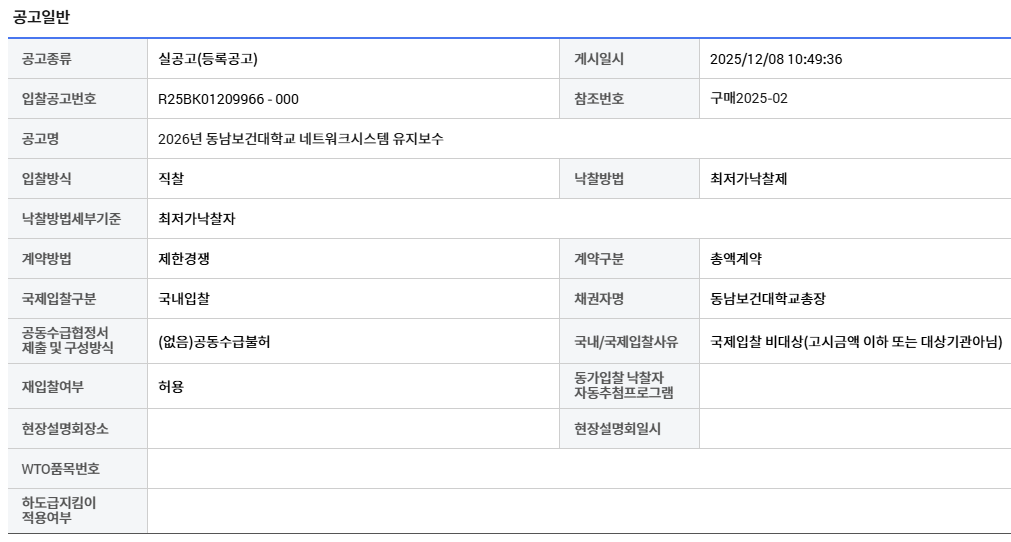
Task: Click the 허용 rebid value
Action: [x=171, y=386]
